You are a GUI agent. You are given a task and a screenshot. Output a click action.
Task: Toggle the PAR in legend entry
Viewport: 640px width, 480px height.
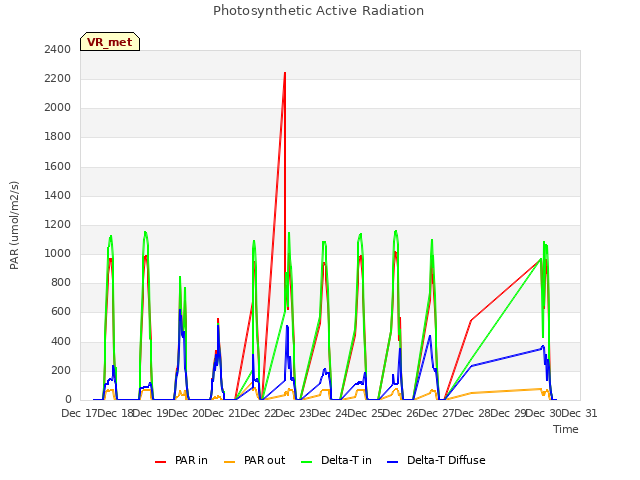(x=181, y=460)
